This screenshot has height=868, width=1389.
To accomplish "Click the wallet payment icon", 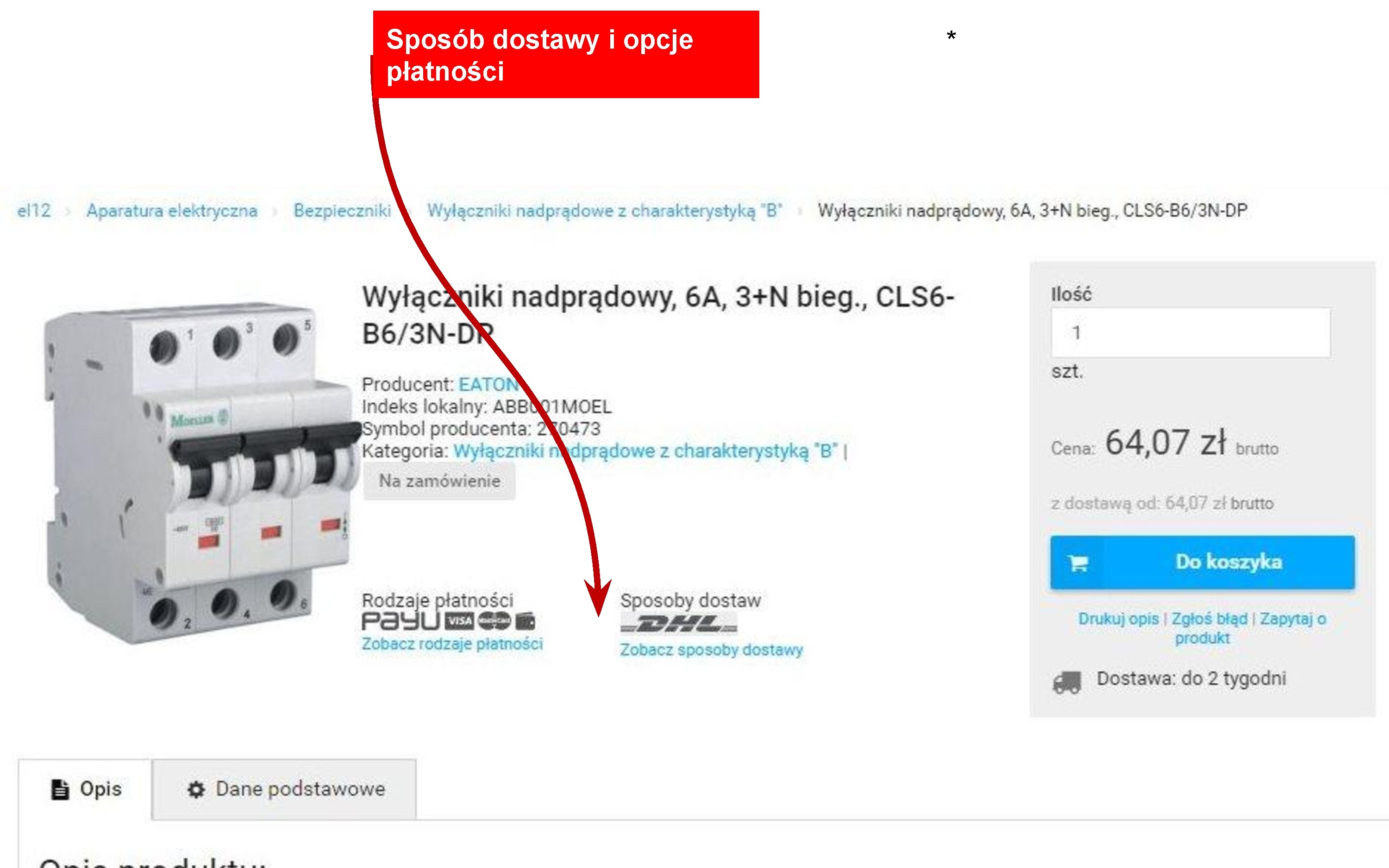I will (525, 622).
